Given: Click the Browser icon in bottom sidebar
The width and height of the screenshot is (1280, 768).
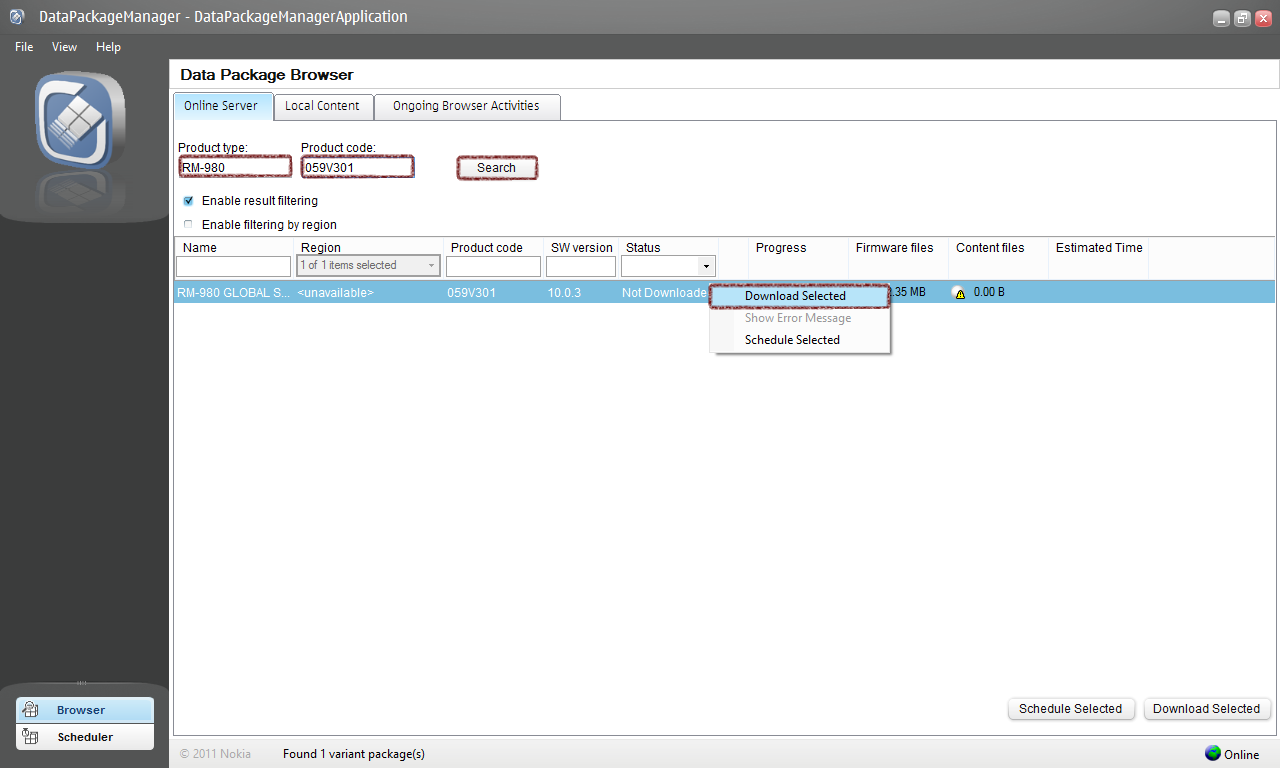Looking at the screenshot, I should coord(30,710).
